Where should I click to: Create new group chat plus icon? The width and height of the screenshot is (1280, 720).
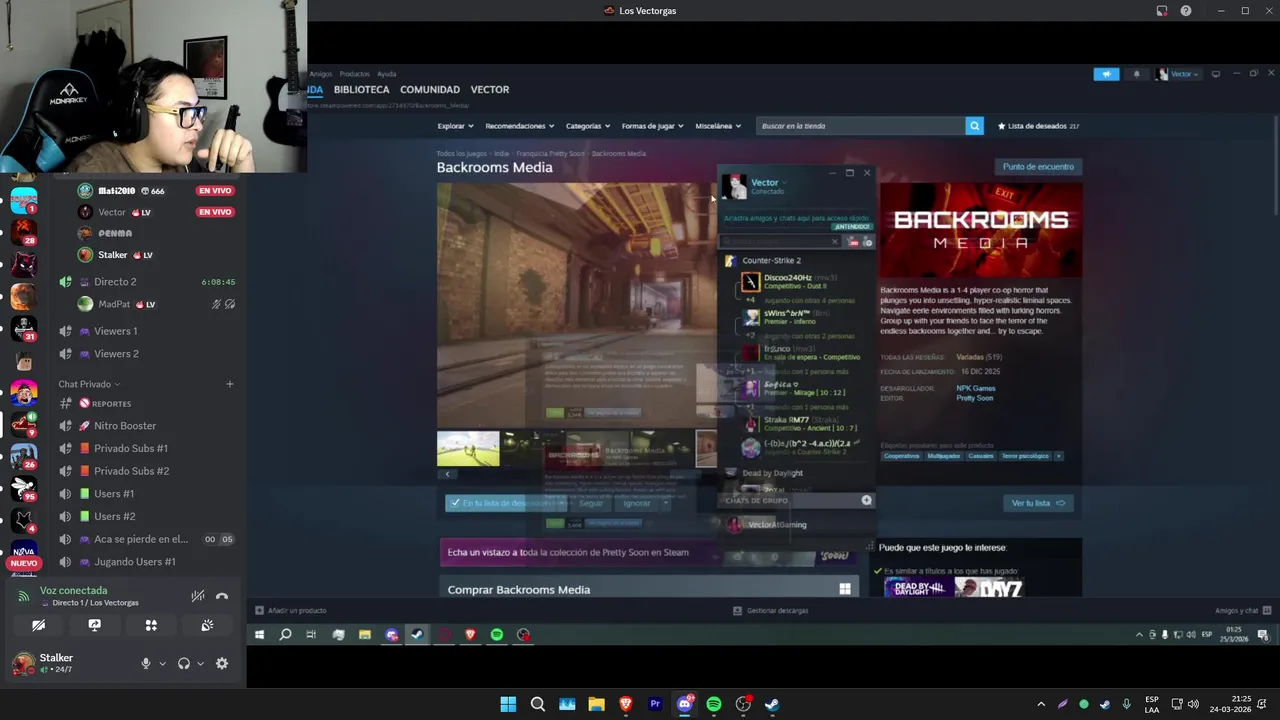[x=866, y=500]
